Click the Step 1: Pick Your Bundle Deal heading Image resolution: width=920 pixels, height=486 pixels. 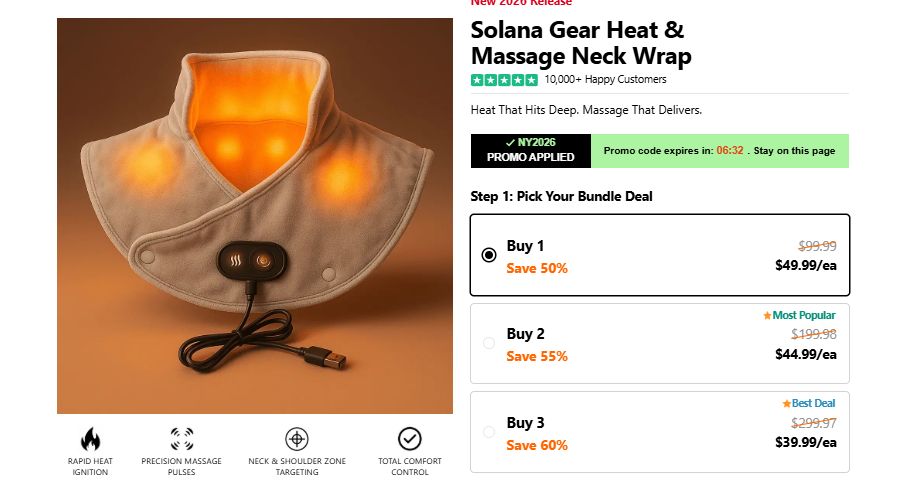[561, 196]
